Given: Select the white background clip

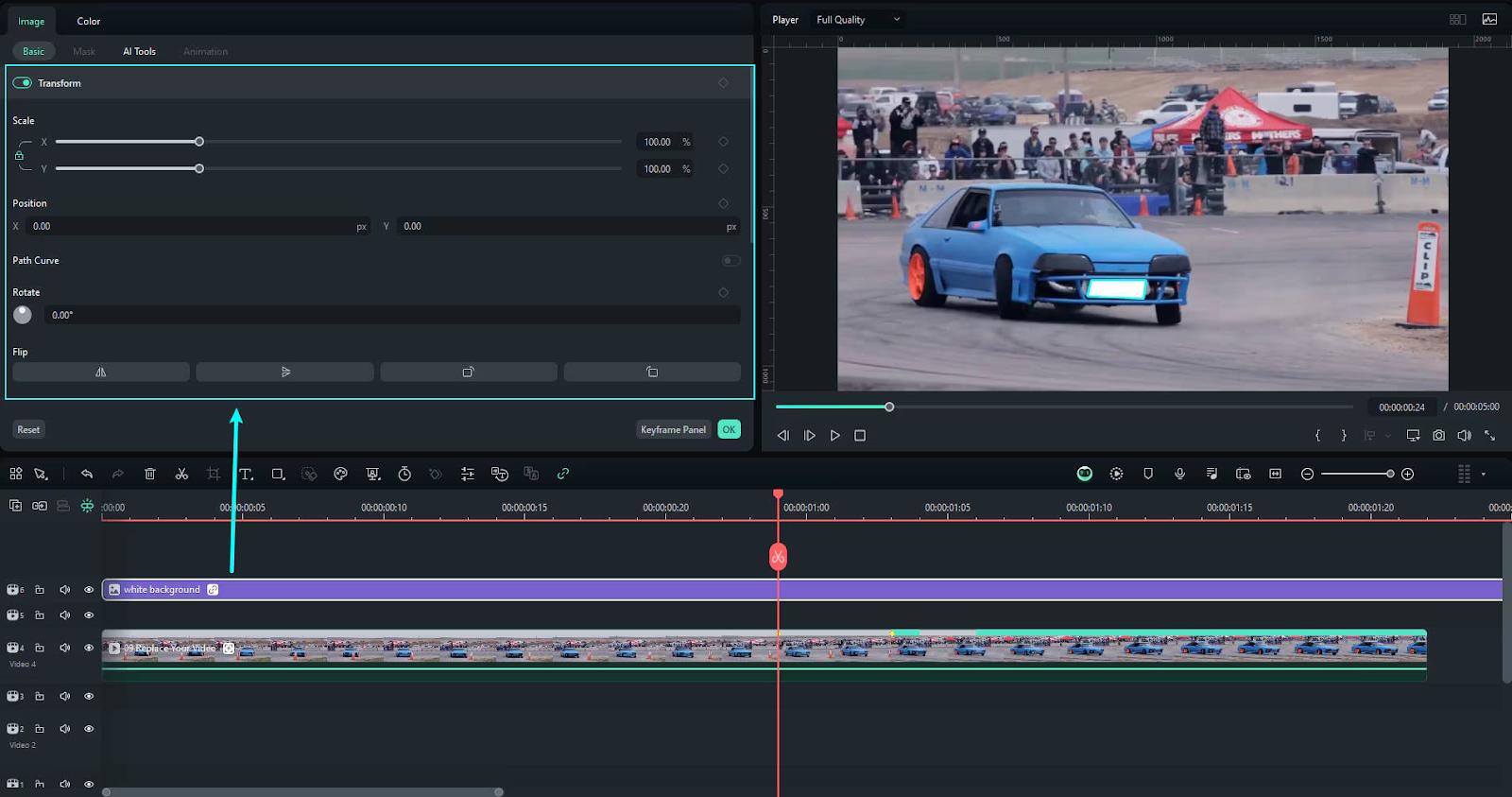Looking at the screenshot, I should pos(801,589).
